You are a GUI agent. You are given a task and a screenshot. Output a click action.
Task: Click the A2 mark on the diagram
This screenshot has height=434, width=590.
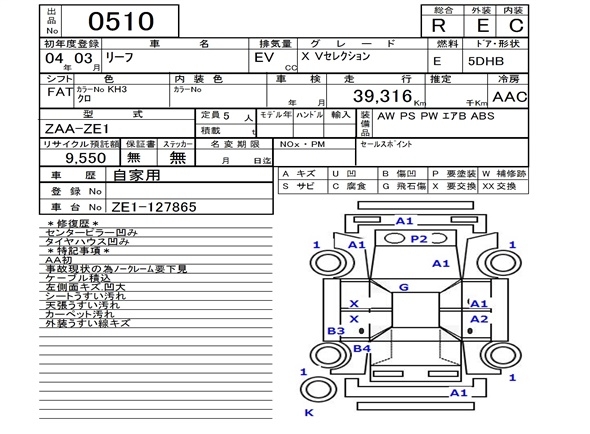(x=479, y=319)
